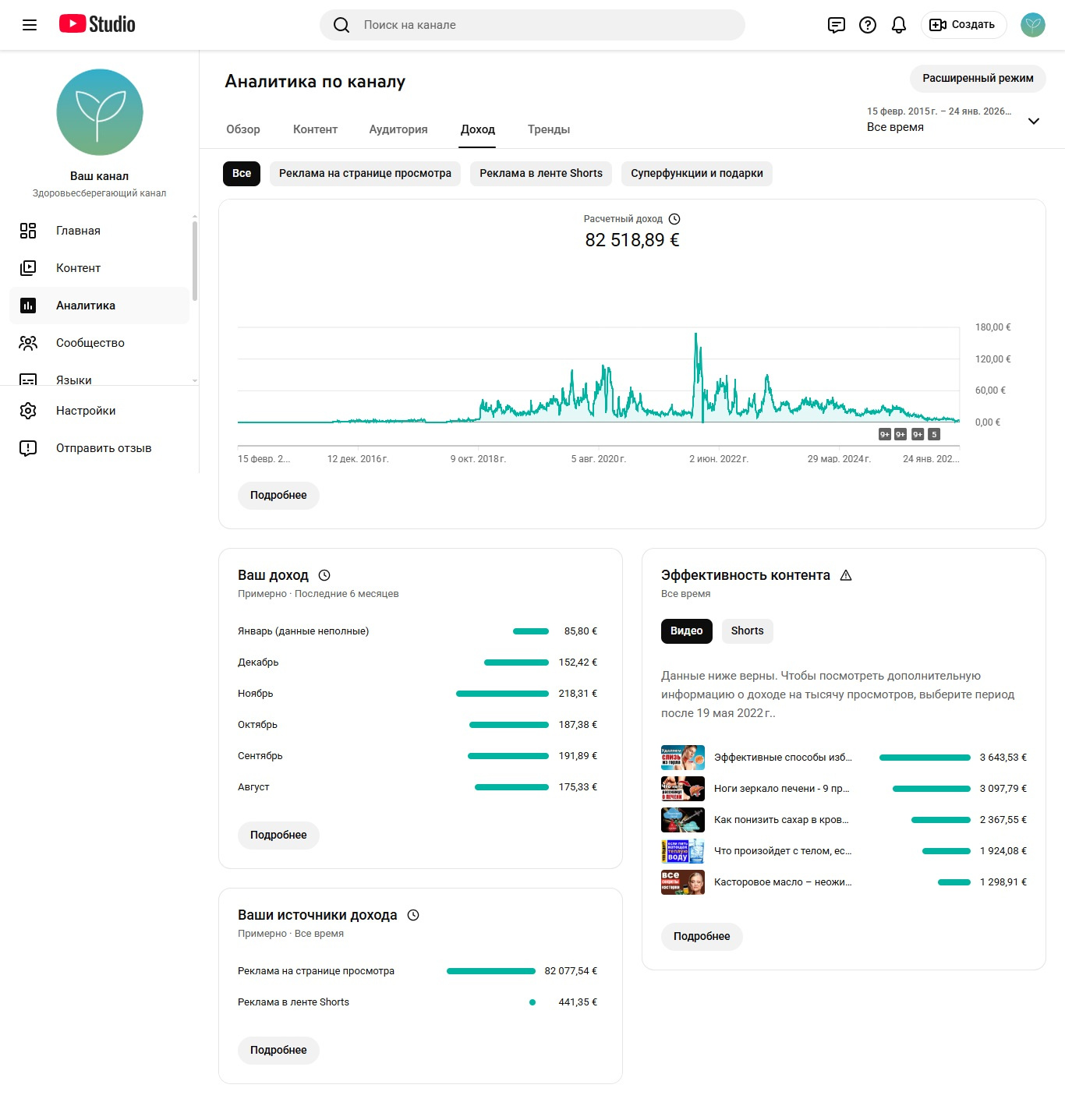This screenshot has height=1120, width=1065.
Task: Open Главная dashboard from sidebar
Action: pyautogui.click(x=99, y=231)
